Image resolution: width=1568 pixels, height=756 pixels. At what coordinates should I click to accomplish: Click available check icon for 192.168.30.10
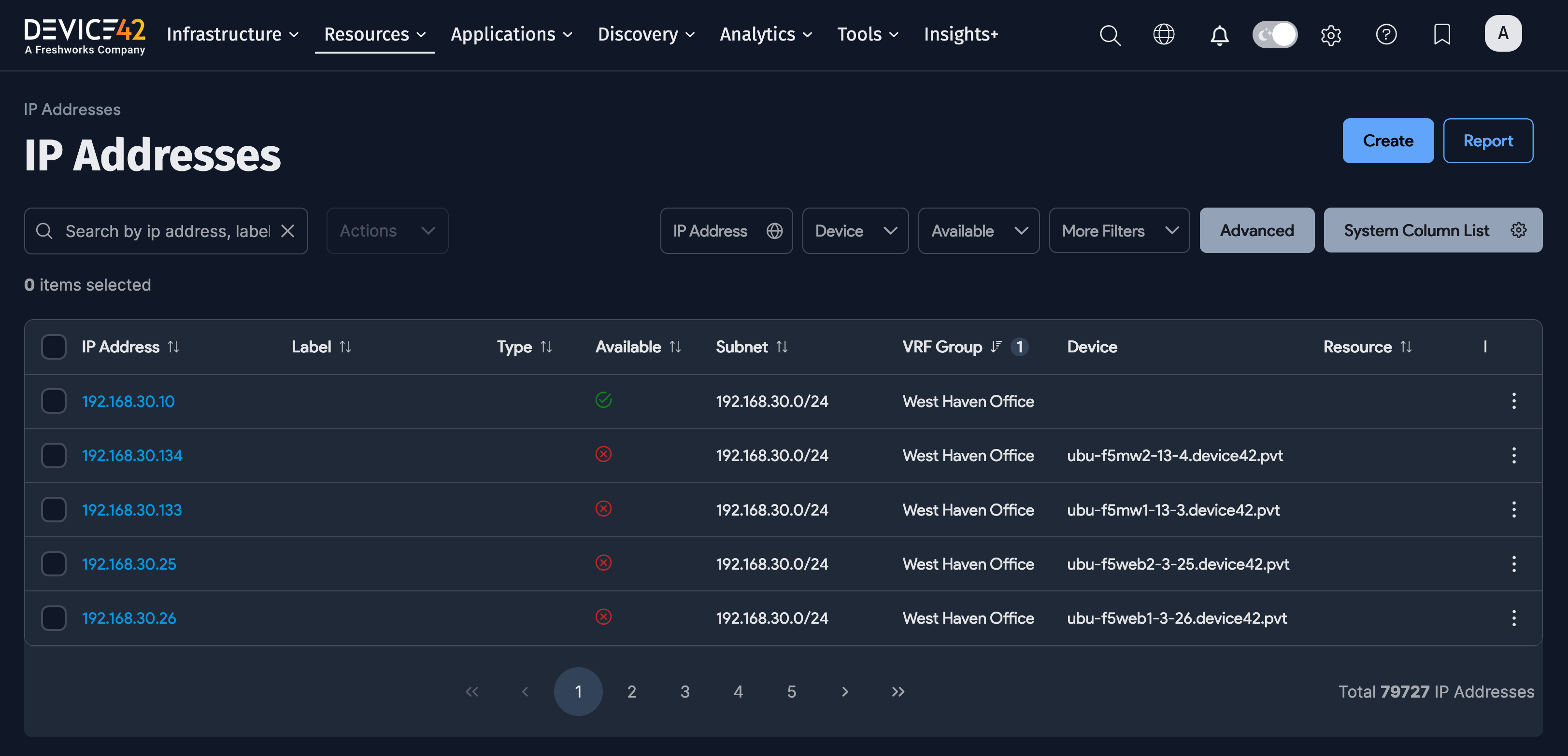coord(603,400)
